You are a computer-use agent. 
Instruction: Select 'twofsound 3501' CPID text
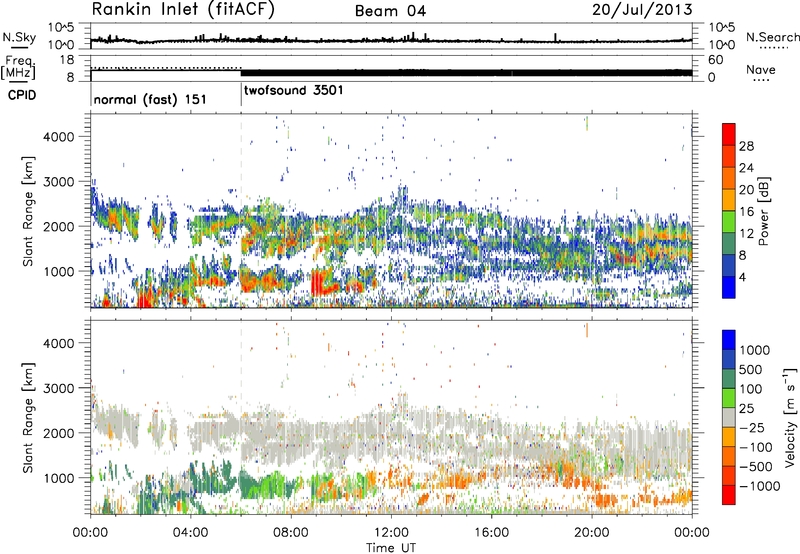coord(293,90)
